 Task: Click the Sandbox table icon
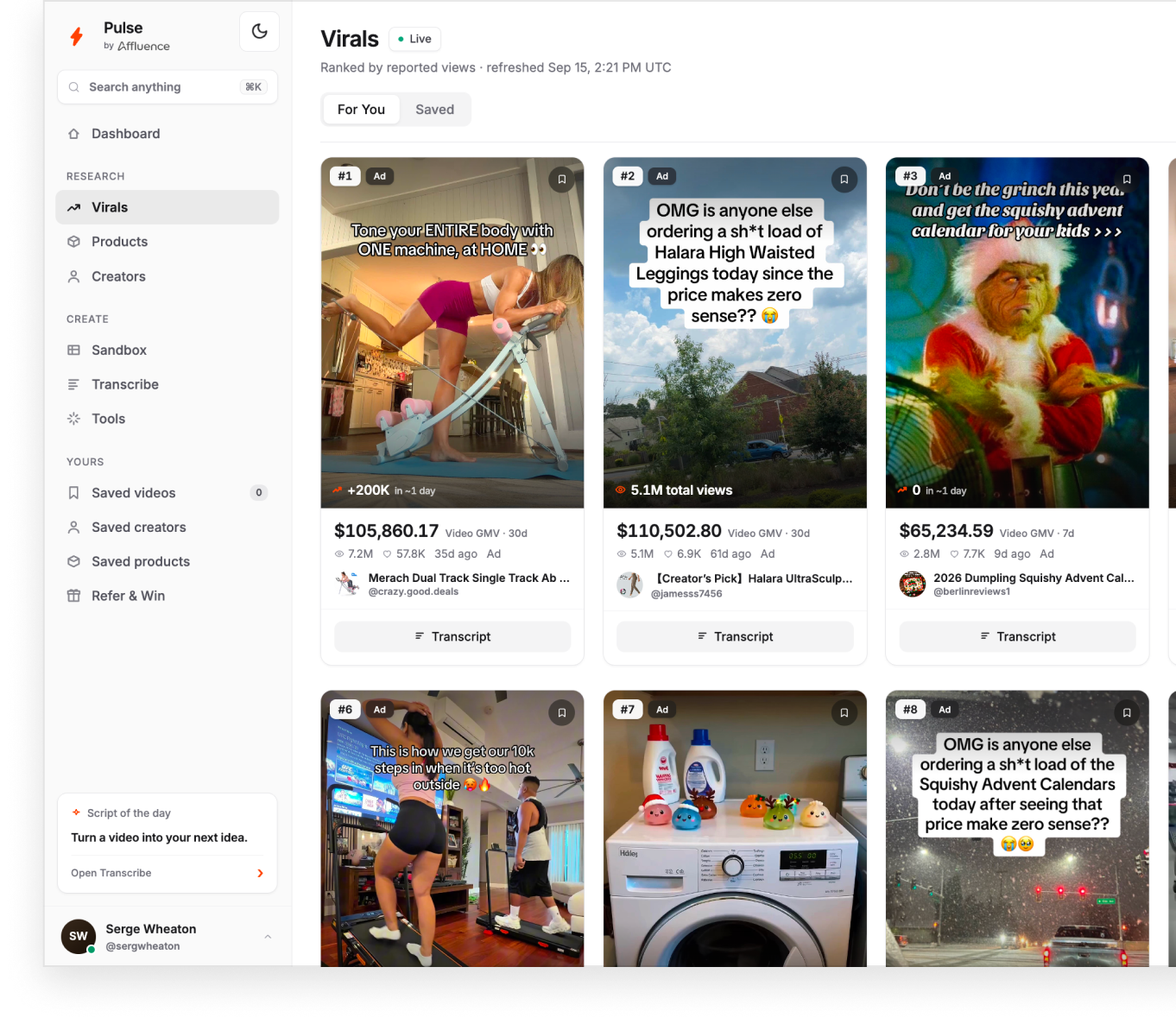click(74, 350)
